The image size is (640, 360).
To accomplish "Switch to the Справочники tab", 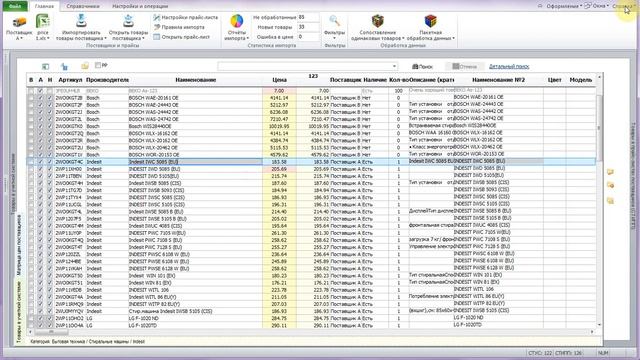I will coord(83,7).
